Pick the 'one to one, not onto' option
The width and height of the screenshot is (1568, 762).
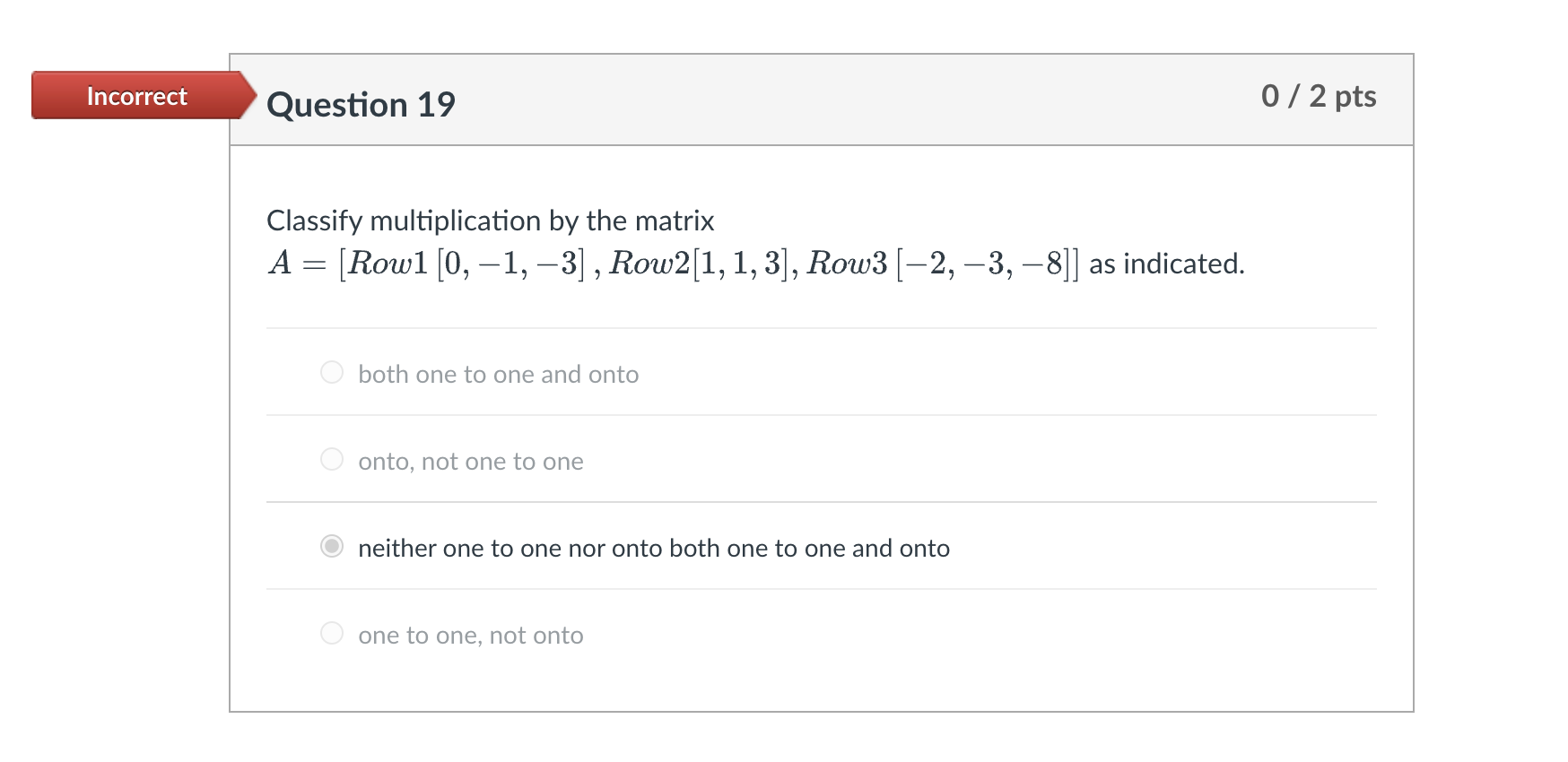[470, 635]
